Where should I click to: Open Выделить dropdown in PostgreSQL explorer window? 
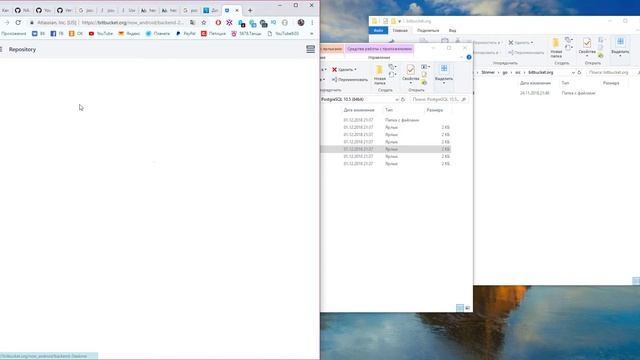pyautogui.click(x=444, y=74)
